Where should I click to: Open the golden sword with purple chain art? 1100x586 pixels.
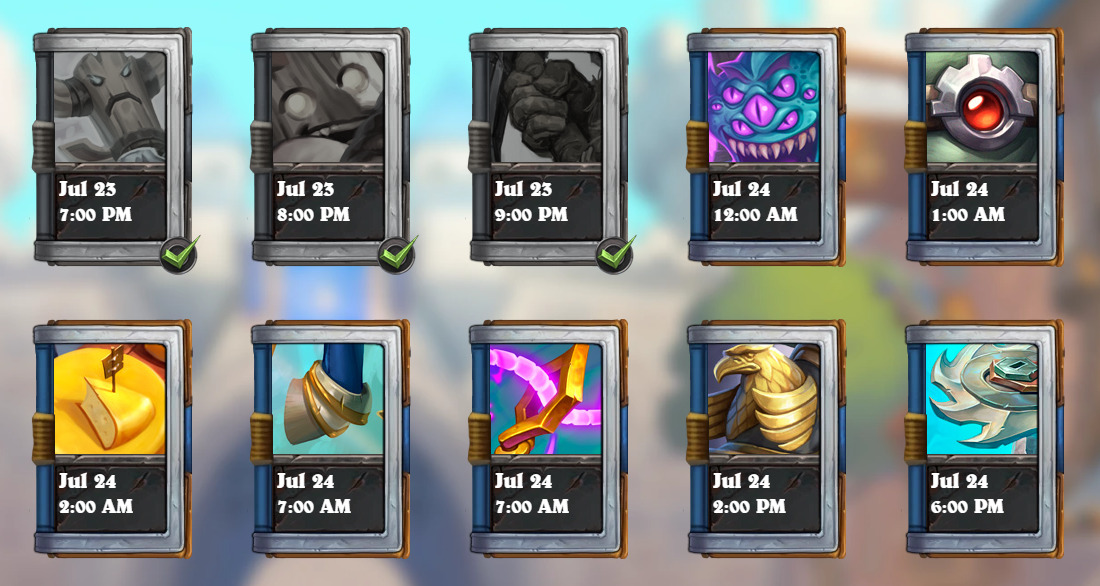tap(546, 399)
